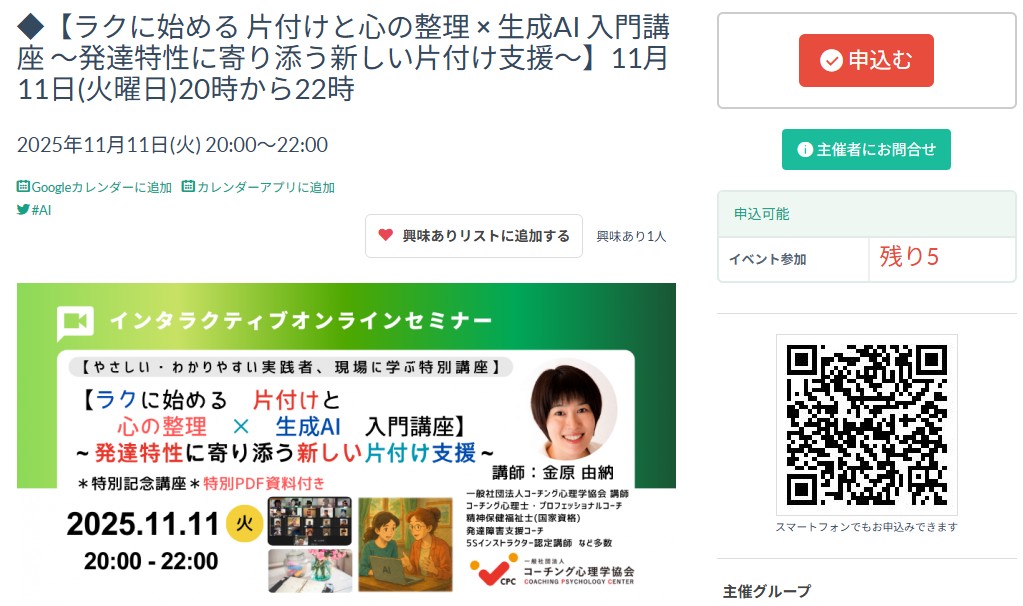Click the info icon on 主催者にお問合せ

[805, 149]
